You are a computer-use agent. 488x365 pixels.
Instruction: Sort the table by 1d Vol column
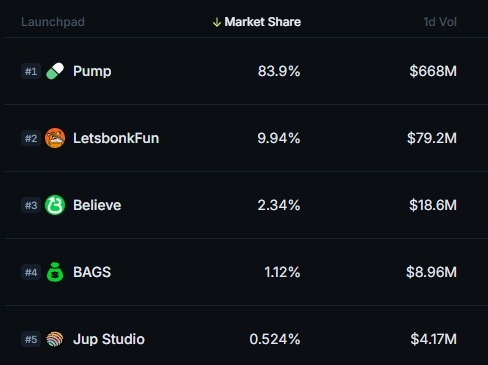pyautogui.click(x=440, y=22)
